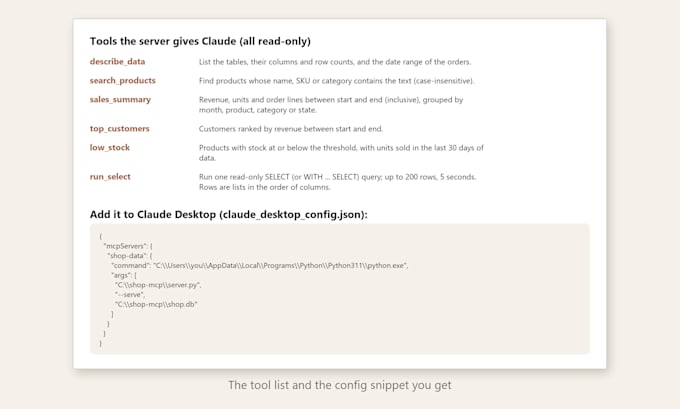
Task: Click the "mcpServers" line in config
Action: pos(128,246)
